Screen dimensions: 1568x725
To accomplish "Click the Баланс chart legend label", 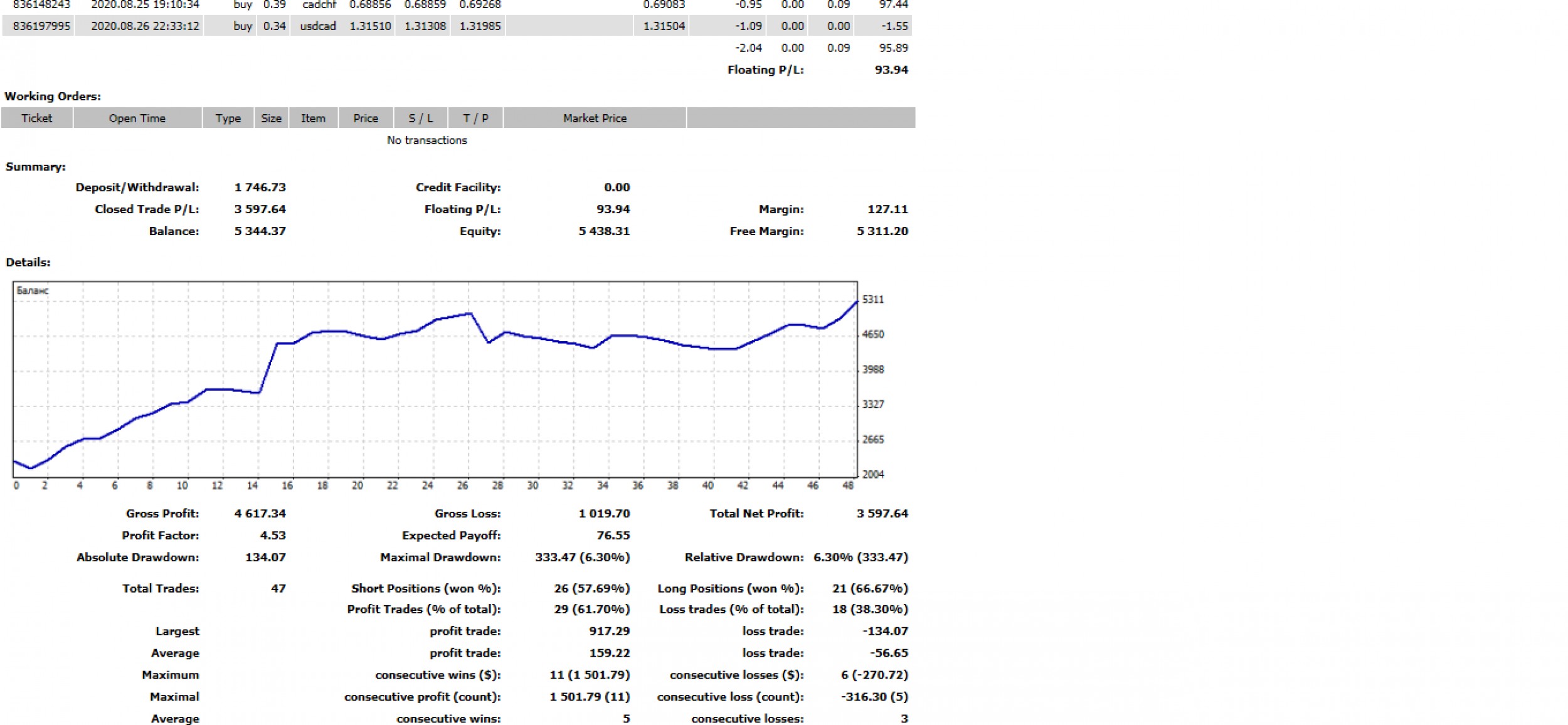I will 33,290.
